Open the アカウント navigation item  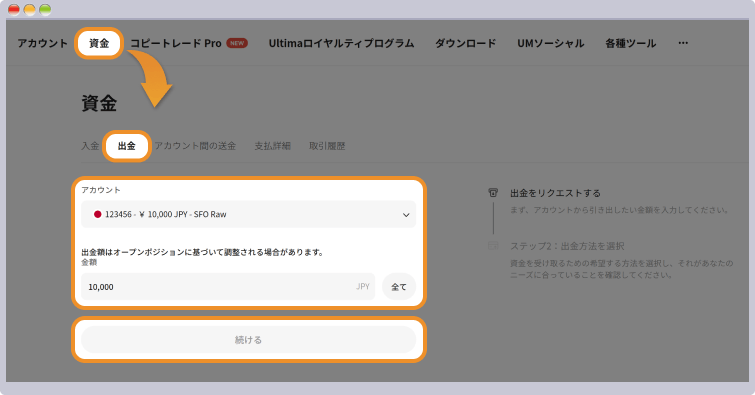(x=43, y=43)
